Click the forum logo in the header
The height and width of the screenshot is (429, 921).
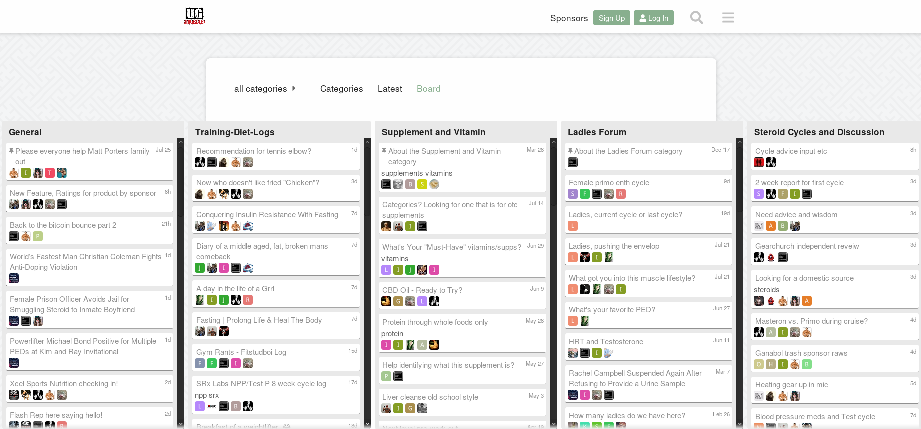195,17
